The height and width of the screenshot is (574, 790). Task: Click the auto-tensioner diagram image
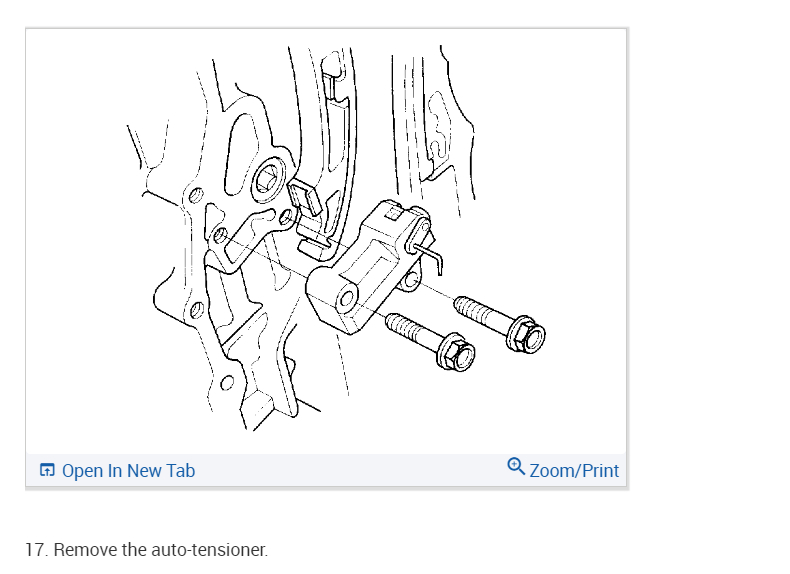[x=326, y=241]
